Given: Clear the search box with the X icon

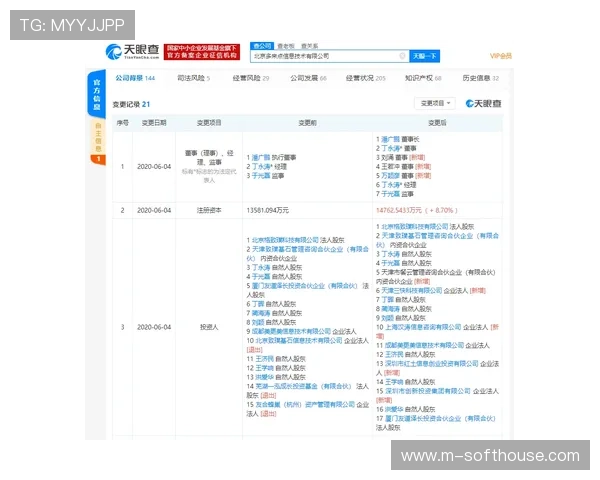Looking at the screenshot, I should coord(402,56).
